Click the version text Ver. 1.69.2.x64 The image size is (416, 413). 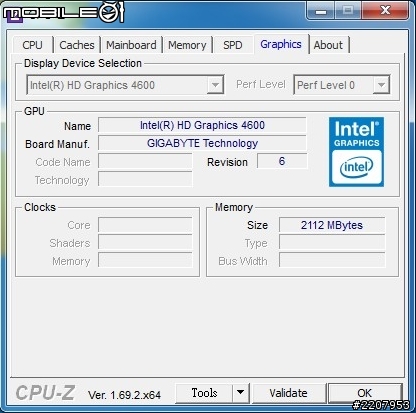tap(124, 395)
